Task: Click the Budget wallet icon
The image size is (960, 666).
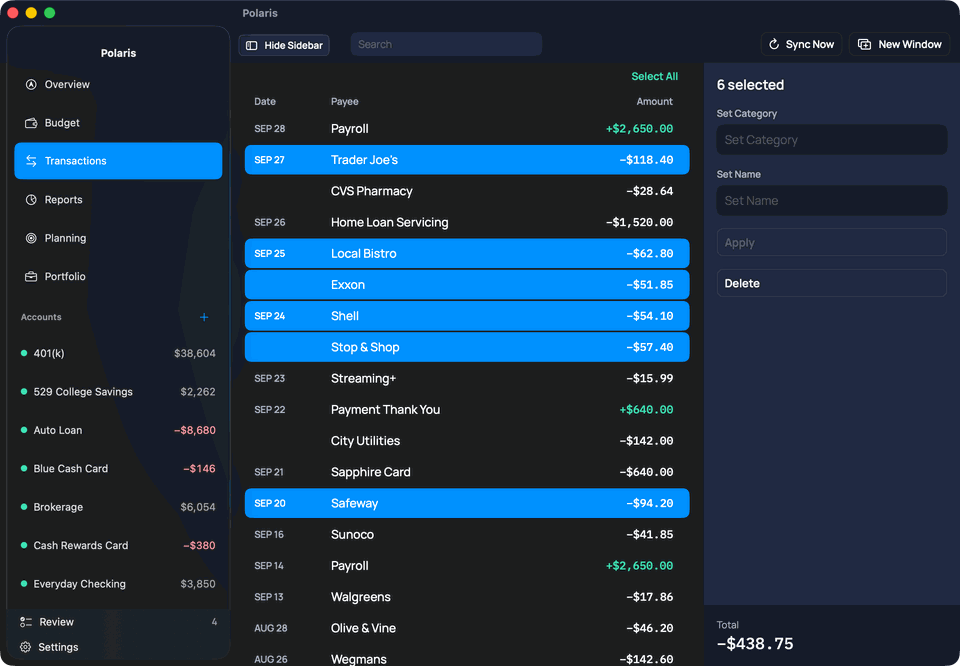Action: (31, 123)
